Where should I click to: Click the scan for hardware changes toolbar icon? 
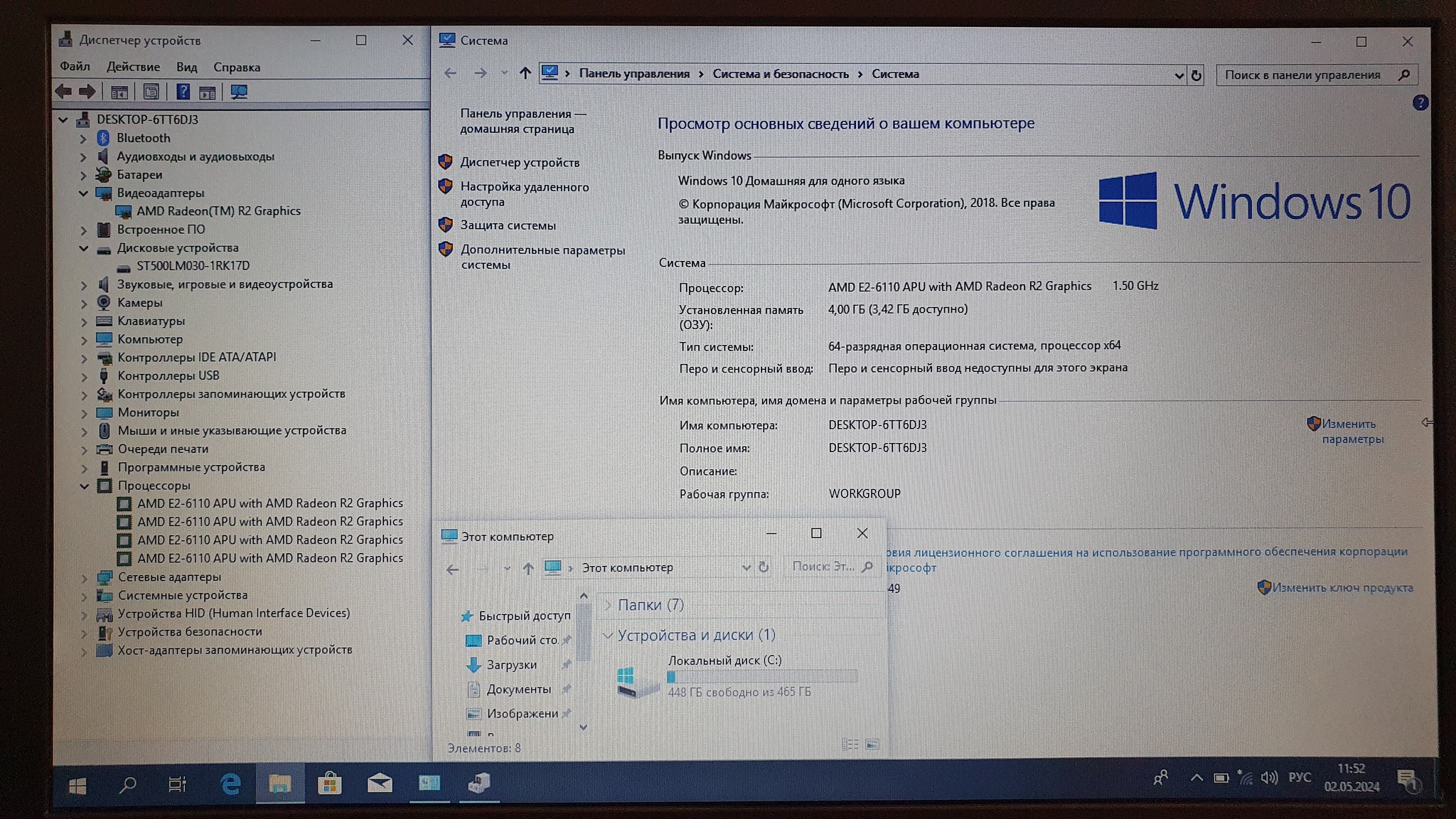(x=239, y=92)
